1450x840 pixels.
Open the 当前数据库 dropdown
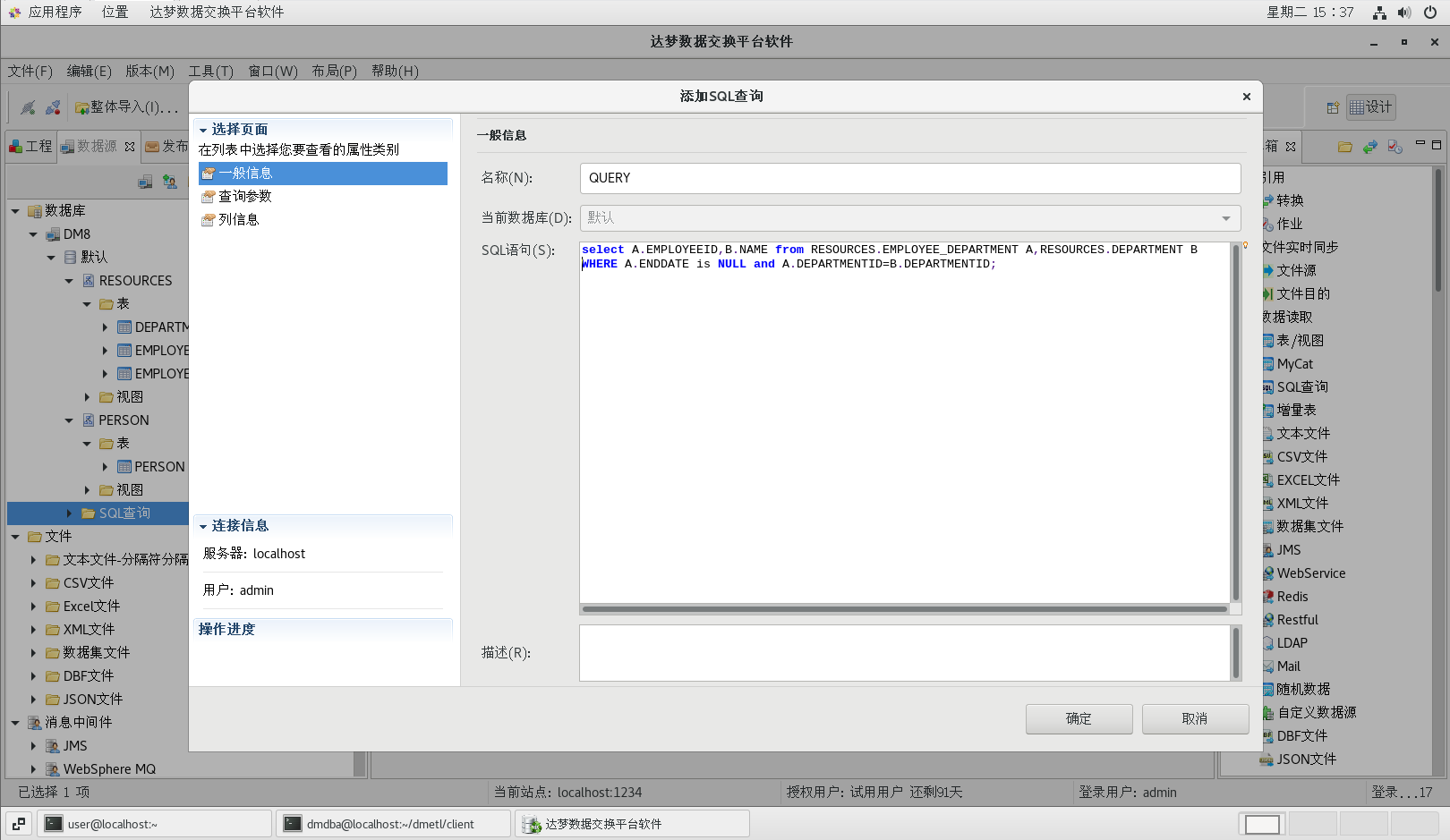[x=1226, y=218]
